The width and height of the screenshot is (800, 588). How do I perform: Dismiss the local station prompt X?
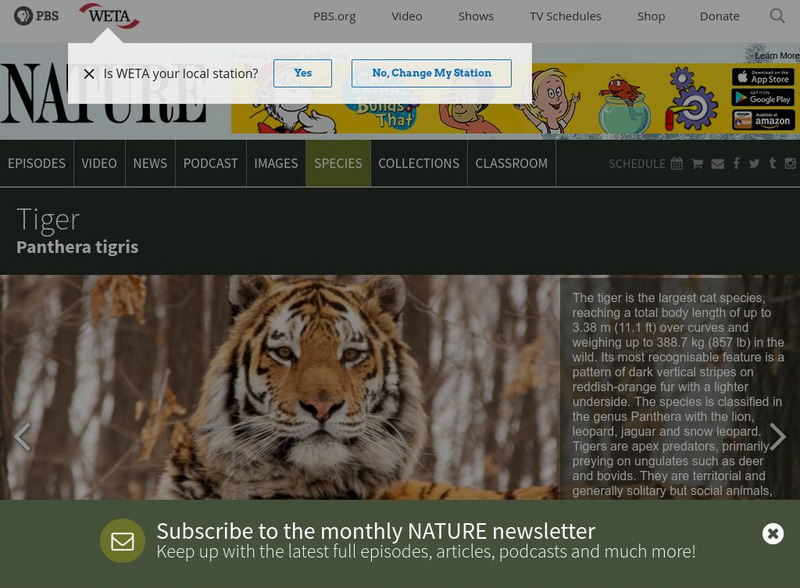click(89, 74)
